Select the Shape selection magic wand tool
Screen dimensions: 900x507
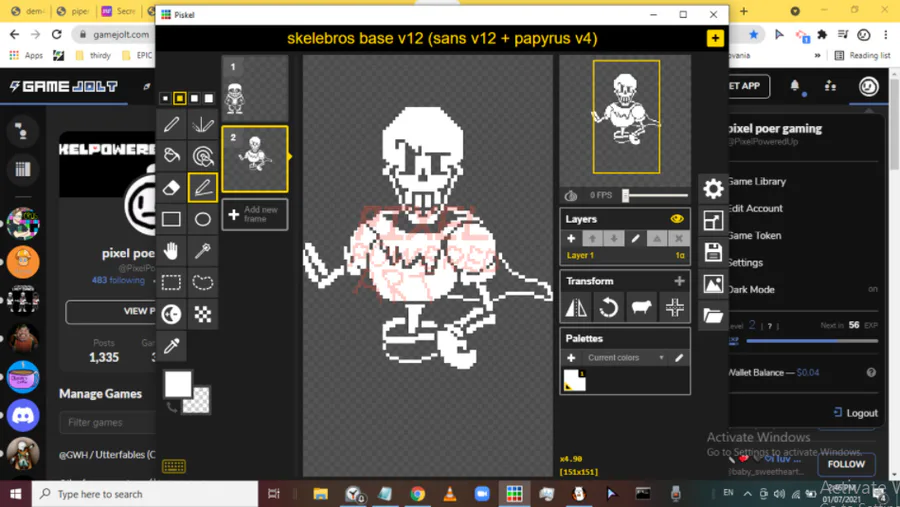tap(203, 250)
